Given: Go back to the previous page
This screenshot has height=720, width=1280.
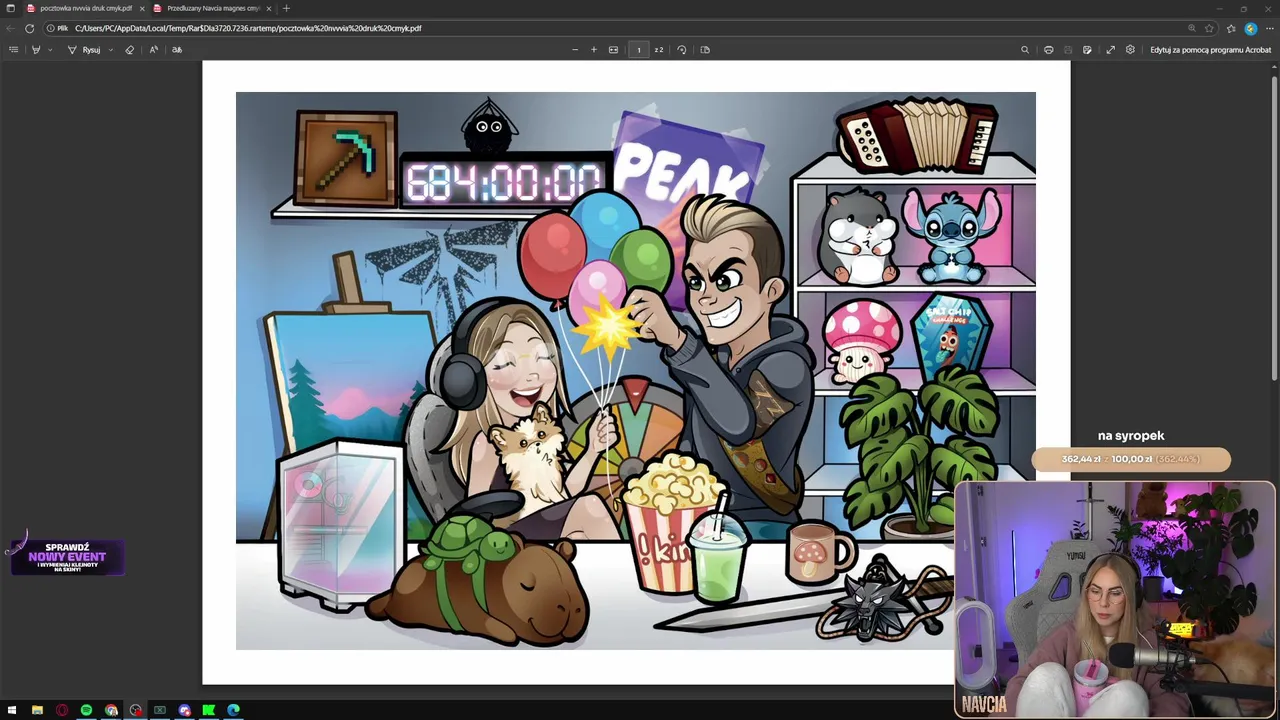Looking at the screenshot, I should pos(11,28).
